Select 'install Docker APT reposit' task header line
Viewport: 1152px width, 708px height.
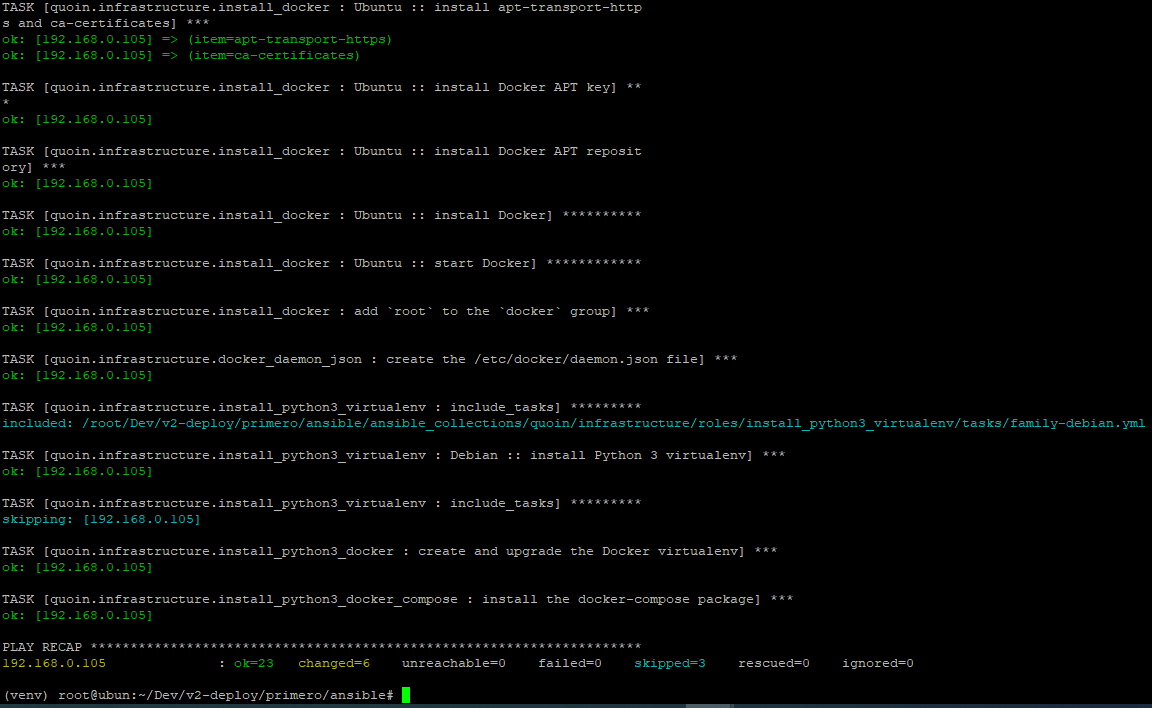point(321,151)
